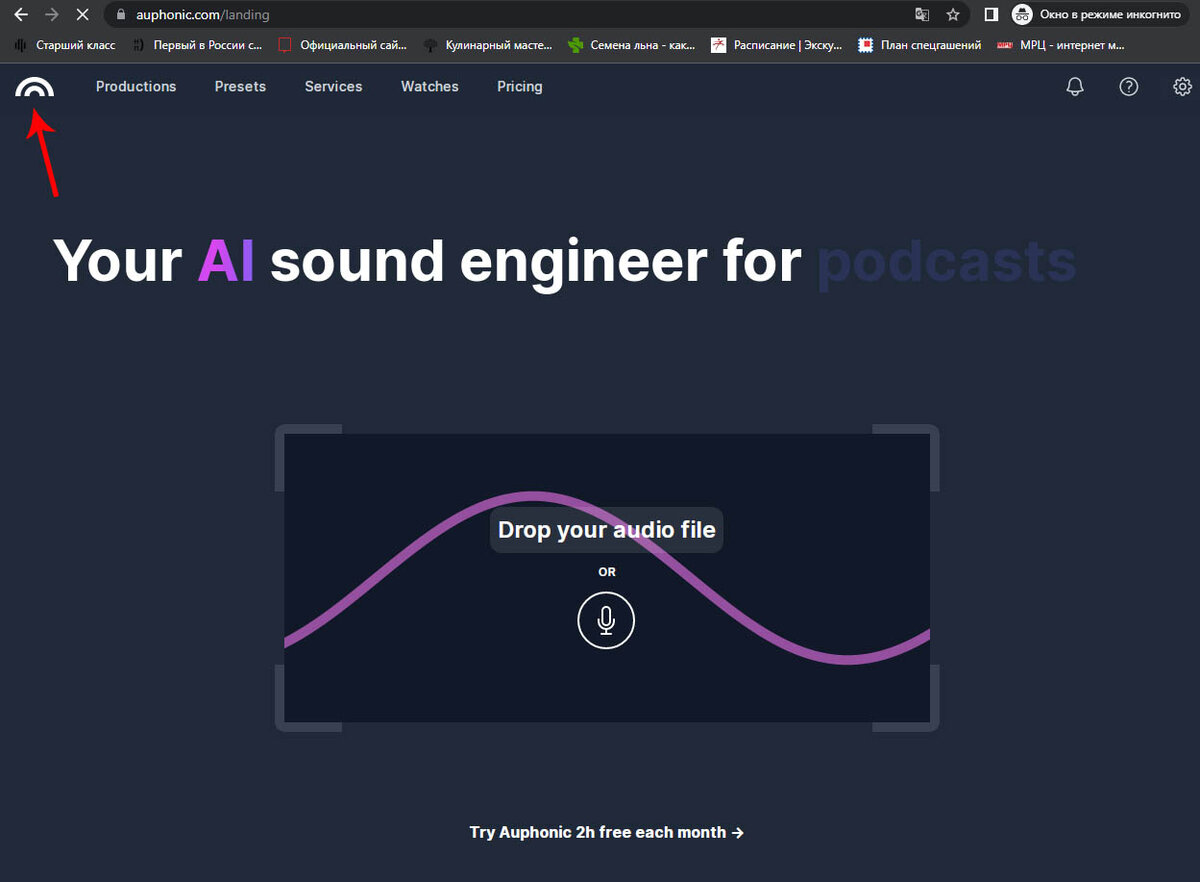Image resolution: width=1200 pixels, height=882 pixels.
Task: Follow Try Auphonic 2h free link
Action: click(607, 832)
